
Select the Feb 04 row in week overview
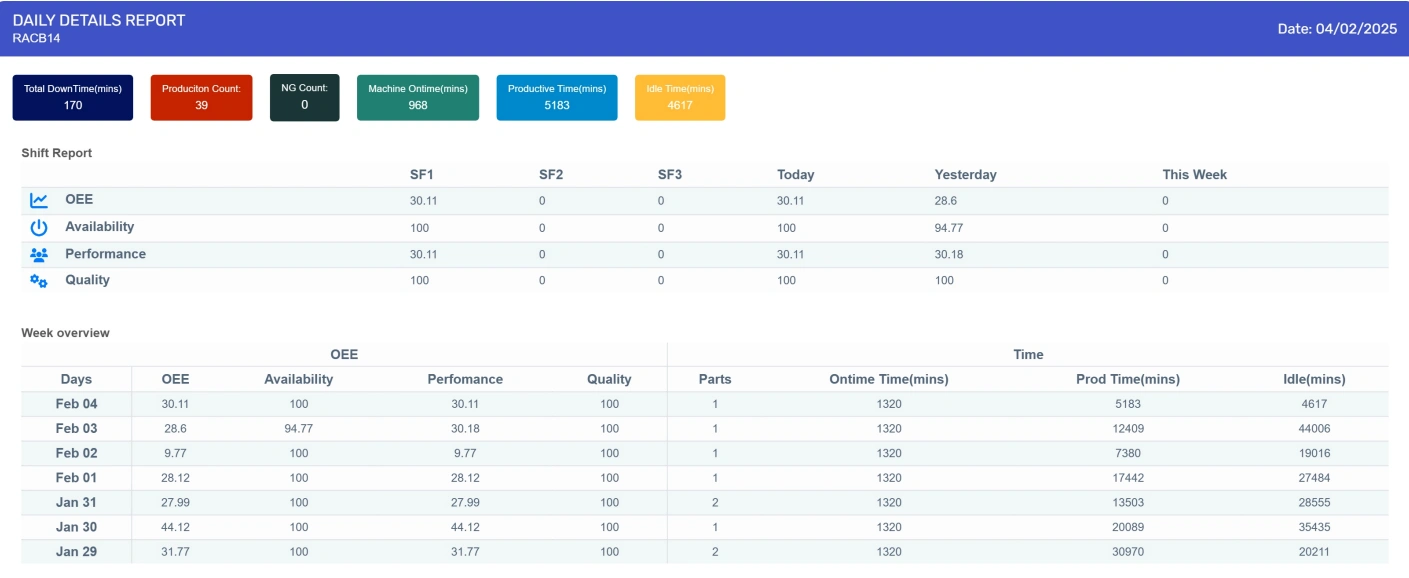pos(76,403)
